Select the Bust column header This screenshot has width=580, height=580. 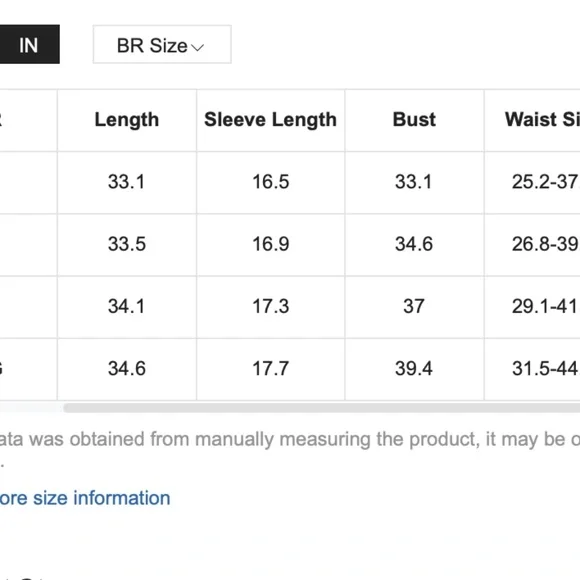coord(414,120)
